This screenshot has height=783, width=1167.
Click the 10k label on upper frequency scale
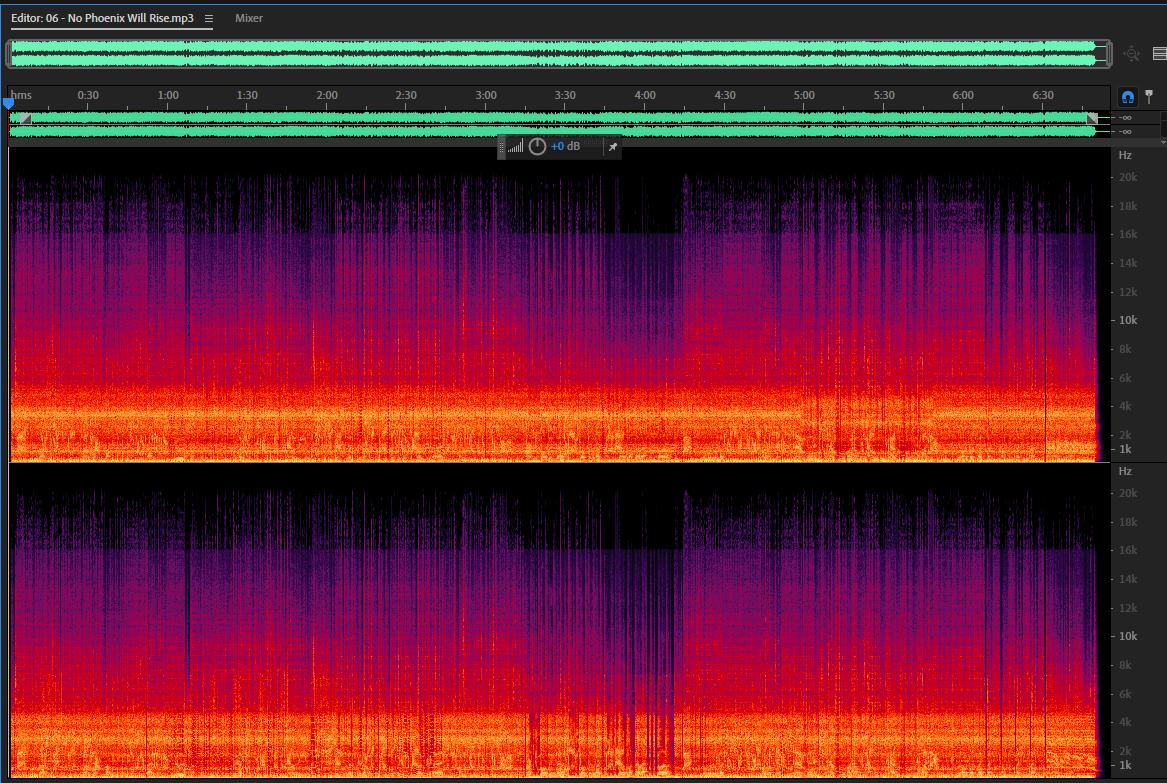[1128, 320]
